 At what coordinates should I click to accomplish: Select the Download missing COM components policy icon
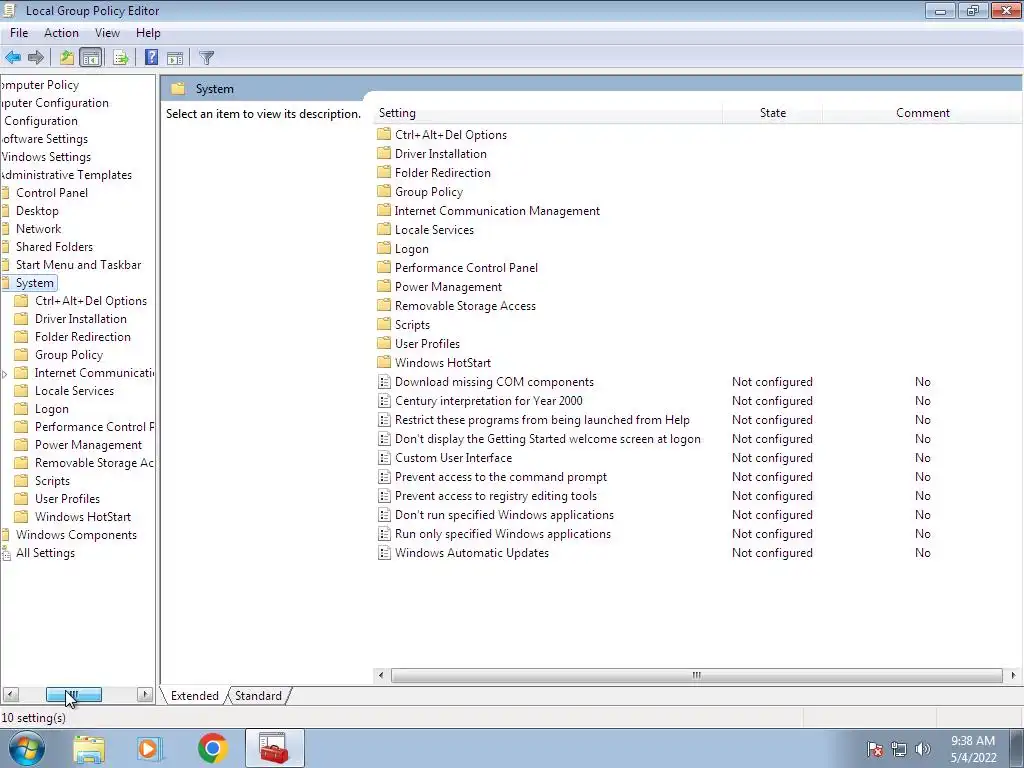click(385, 381)
